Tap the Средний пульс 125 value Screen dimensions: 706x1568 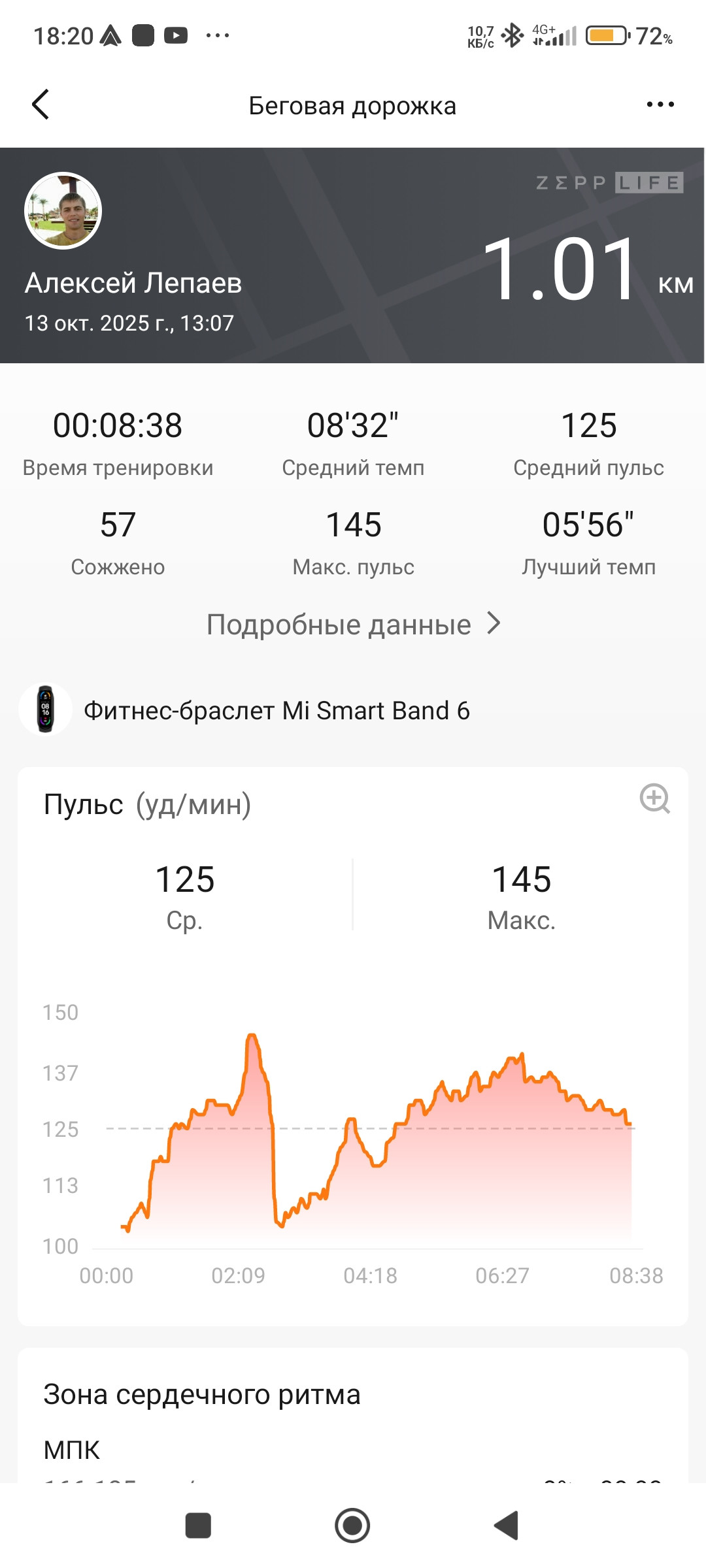click(589, 425)
